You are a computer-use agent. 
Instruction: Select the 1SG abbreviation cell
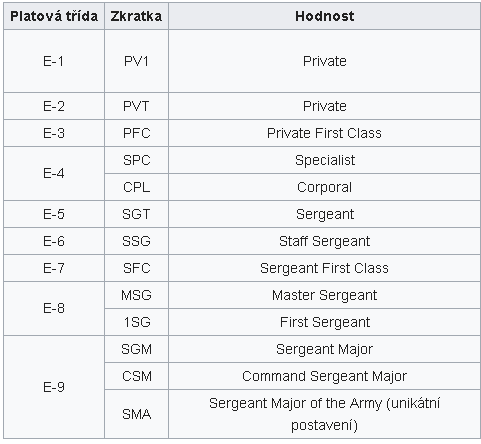[x=136, y=322]
